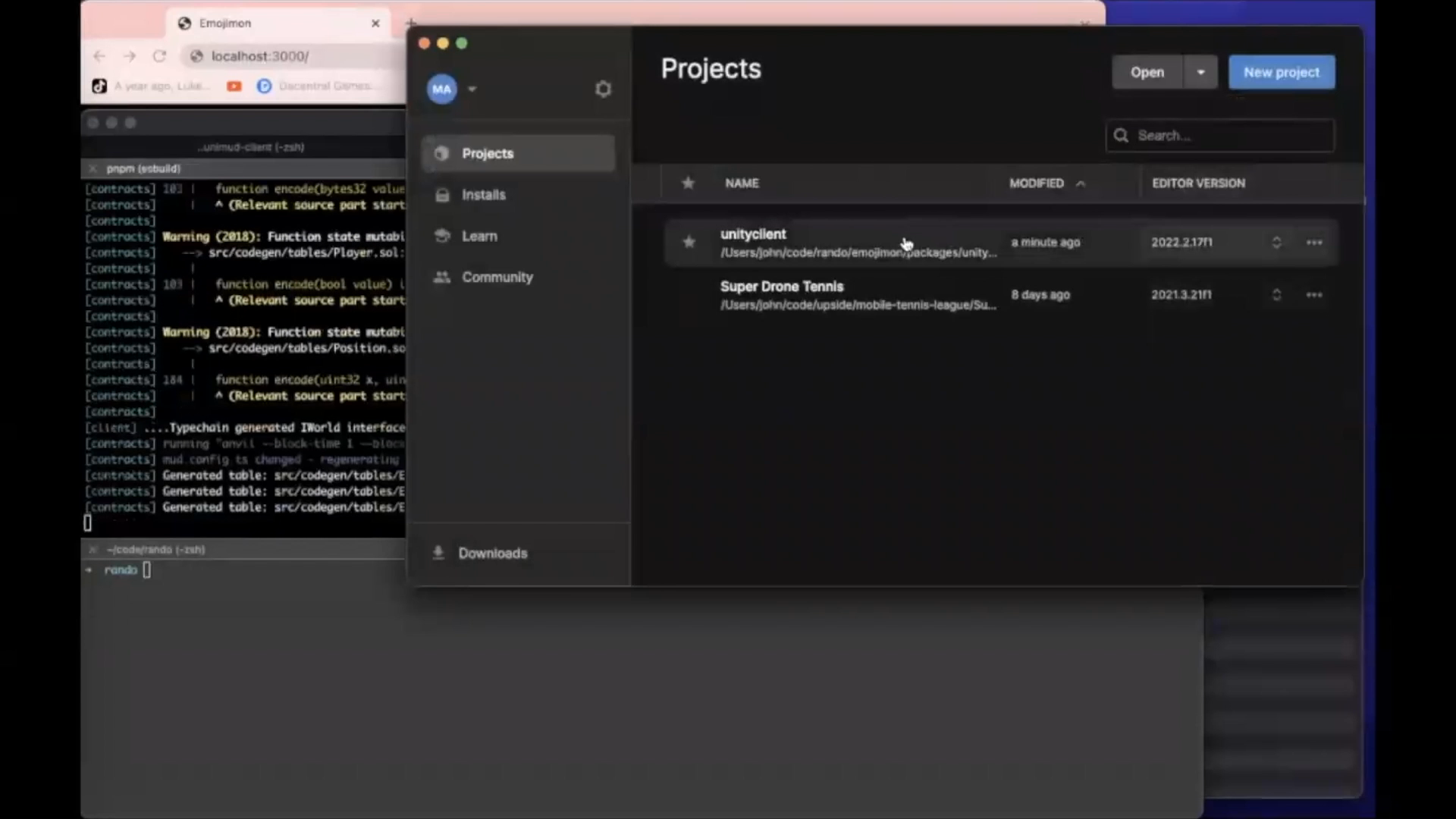Click the Downloads arrow icon
The width and height of the screenshot is (1456, 819).
pos(438,553)
